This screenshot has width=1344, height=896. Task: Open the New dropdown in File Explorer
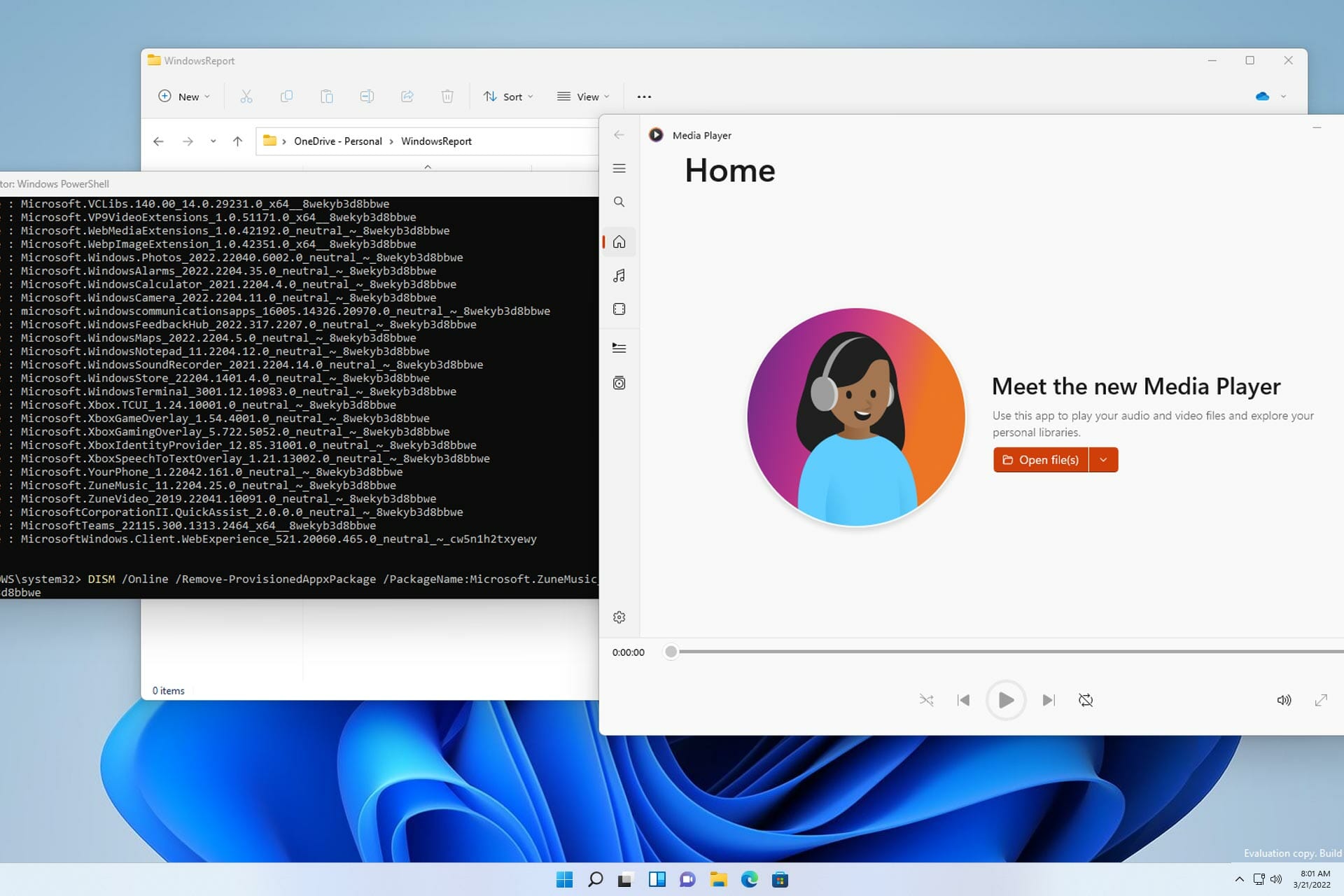tap(183, 96)
